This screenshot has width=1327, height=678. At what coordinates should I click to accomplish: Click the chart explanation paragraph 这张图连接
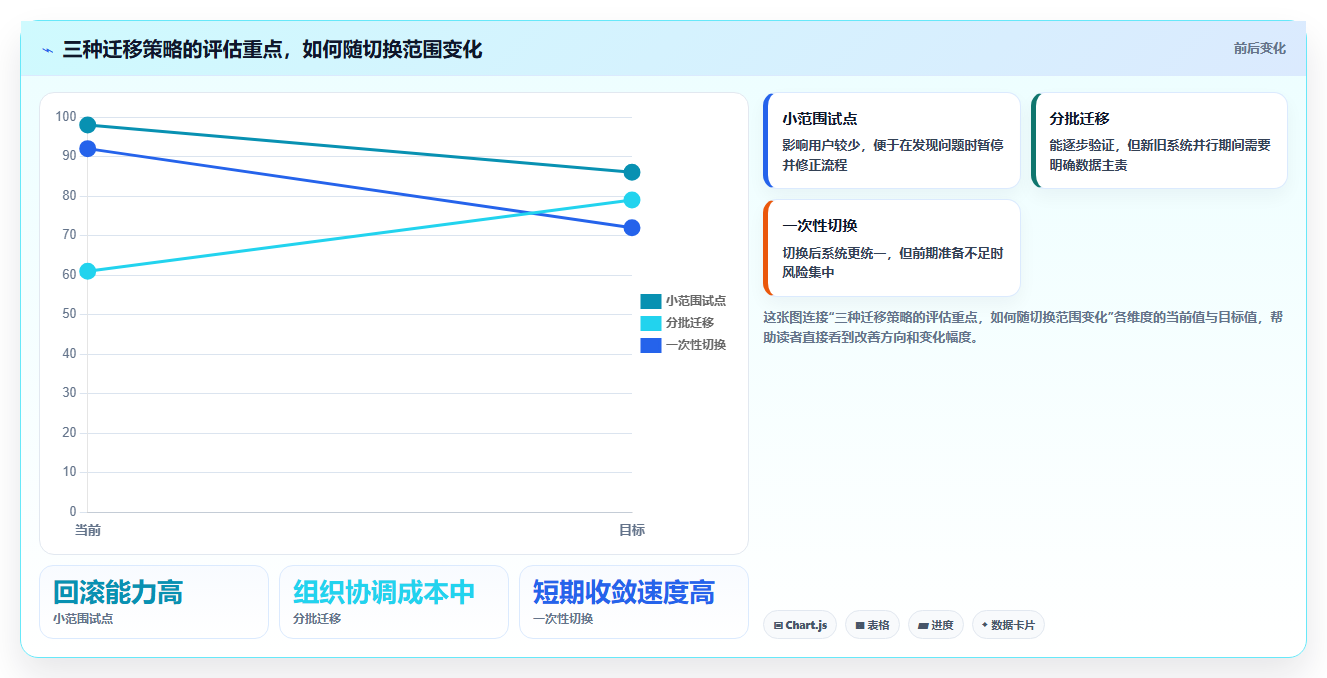(x=1023, y=327)
